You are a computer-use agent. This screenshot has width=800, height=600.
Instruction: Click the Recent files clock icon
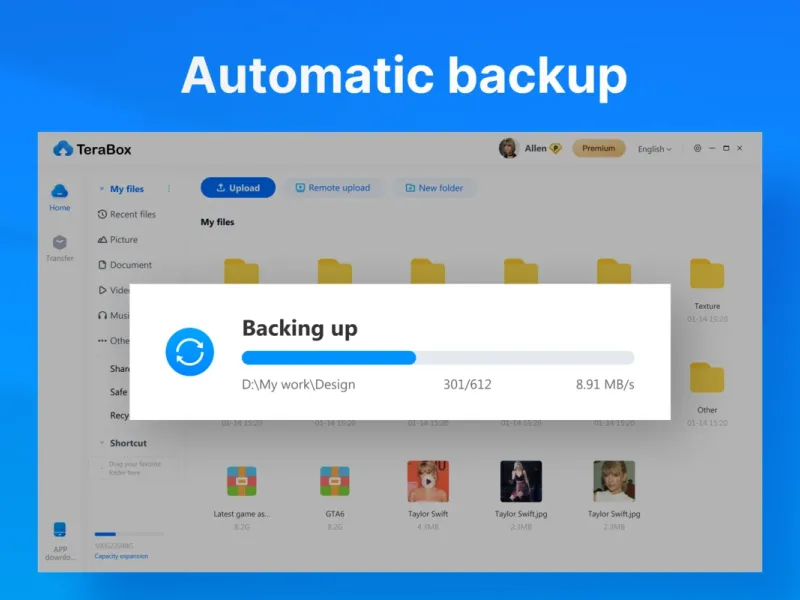(x=102, y=214)
